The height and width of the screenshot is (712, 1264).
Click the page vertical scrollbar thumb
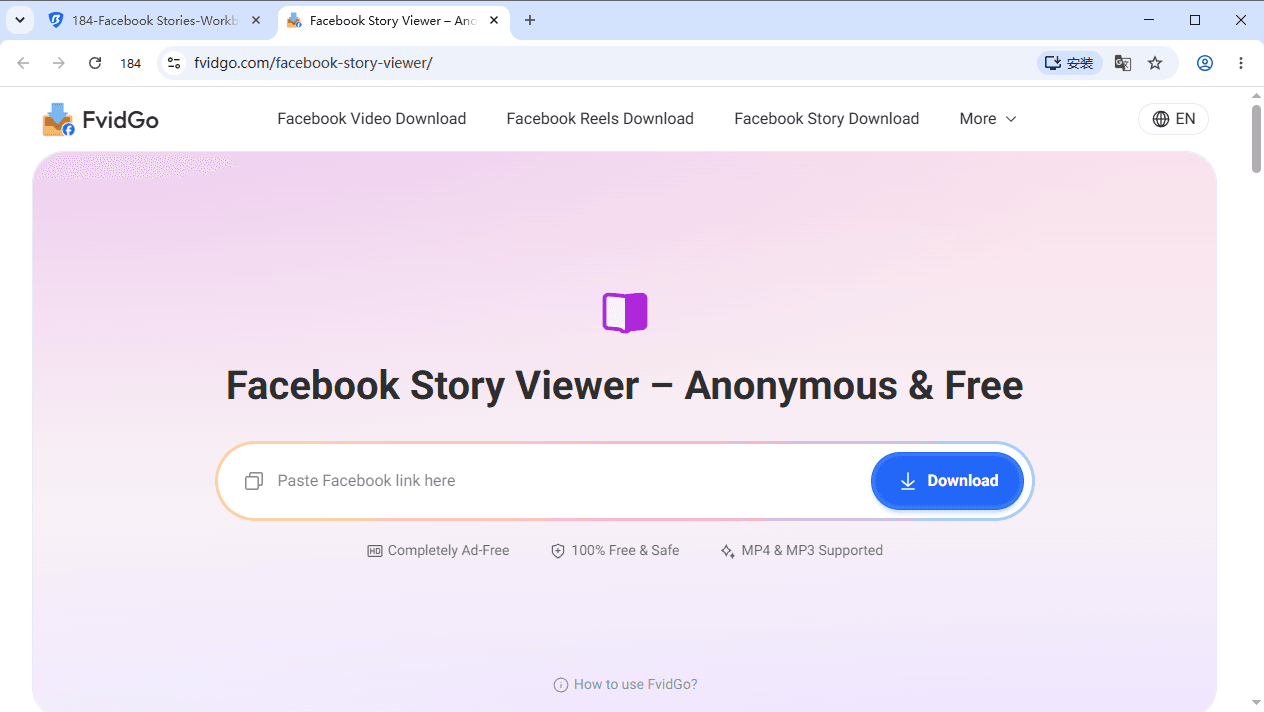point(1257,138)
